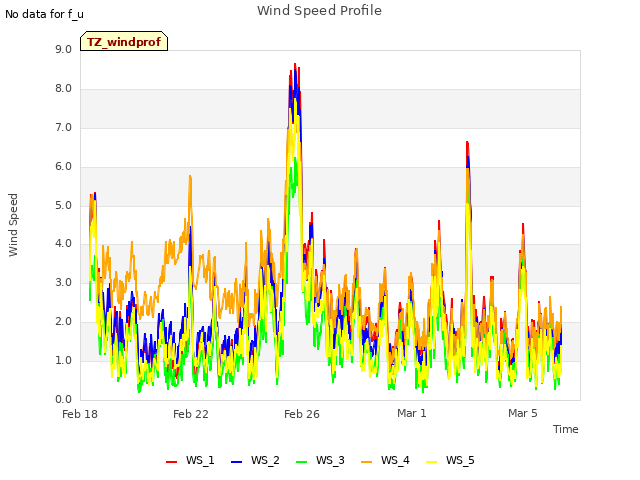Click the orange WS_4 peak near Feb 22
640x480 pixels.
[x=190, y=177]
